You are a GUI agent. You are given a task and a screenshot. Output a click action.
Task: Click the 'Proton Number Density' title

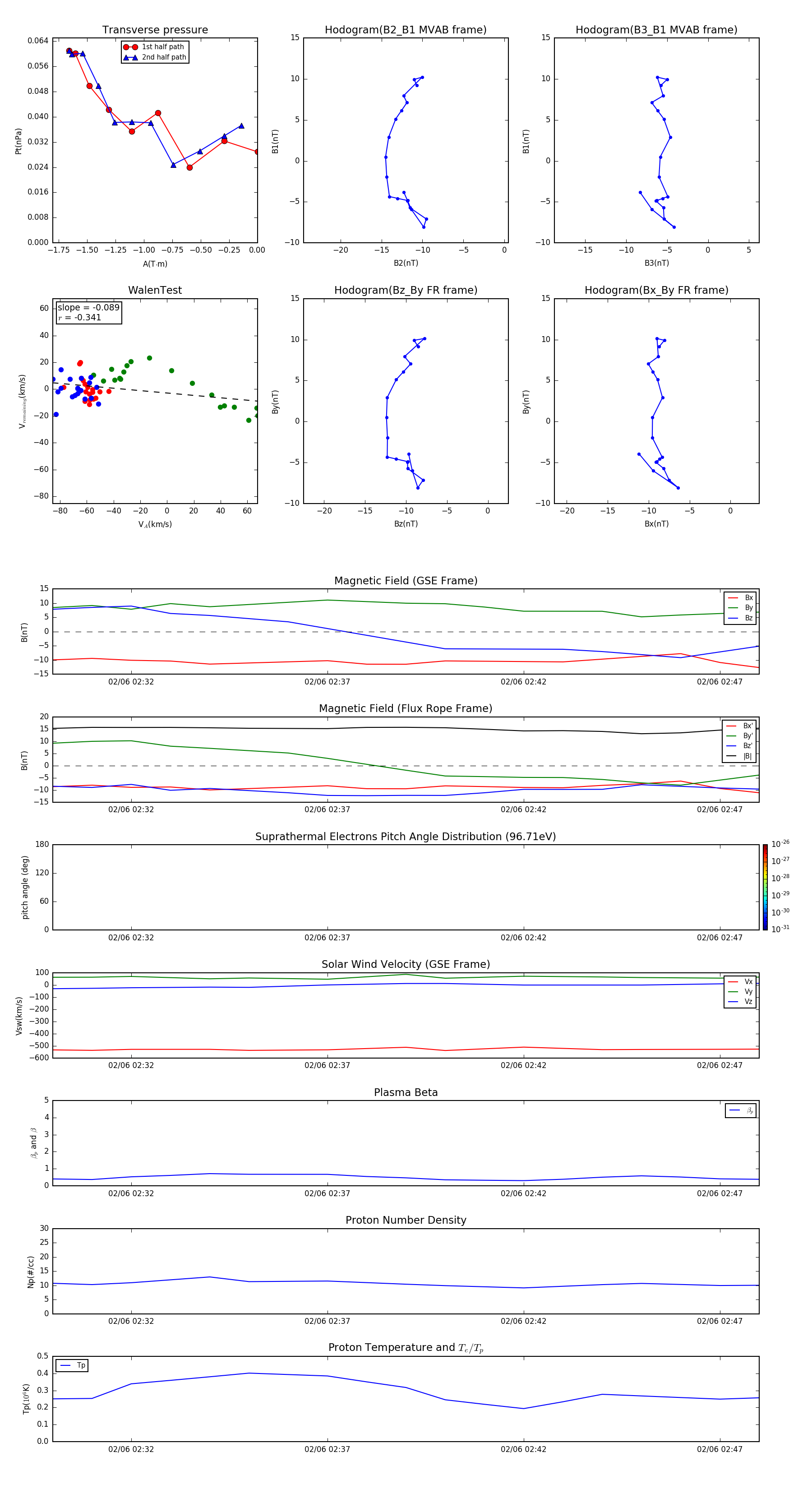406,1220
